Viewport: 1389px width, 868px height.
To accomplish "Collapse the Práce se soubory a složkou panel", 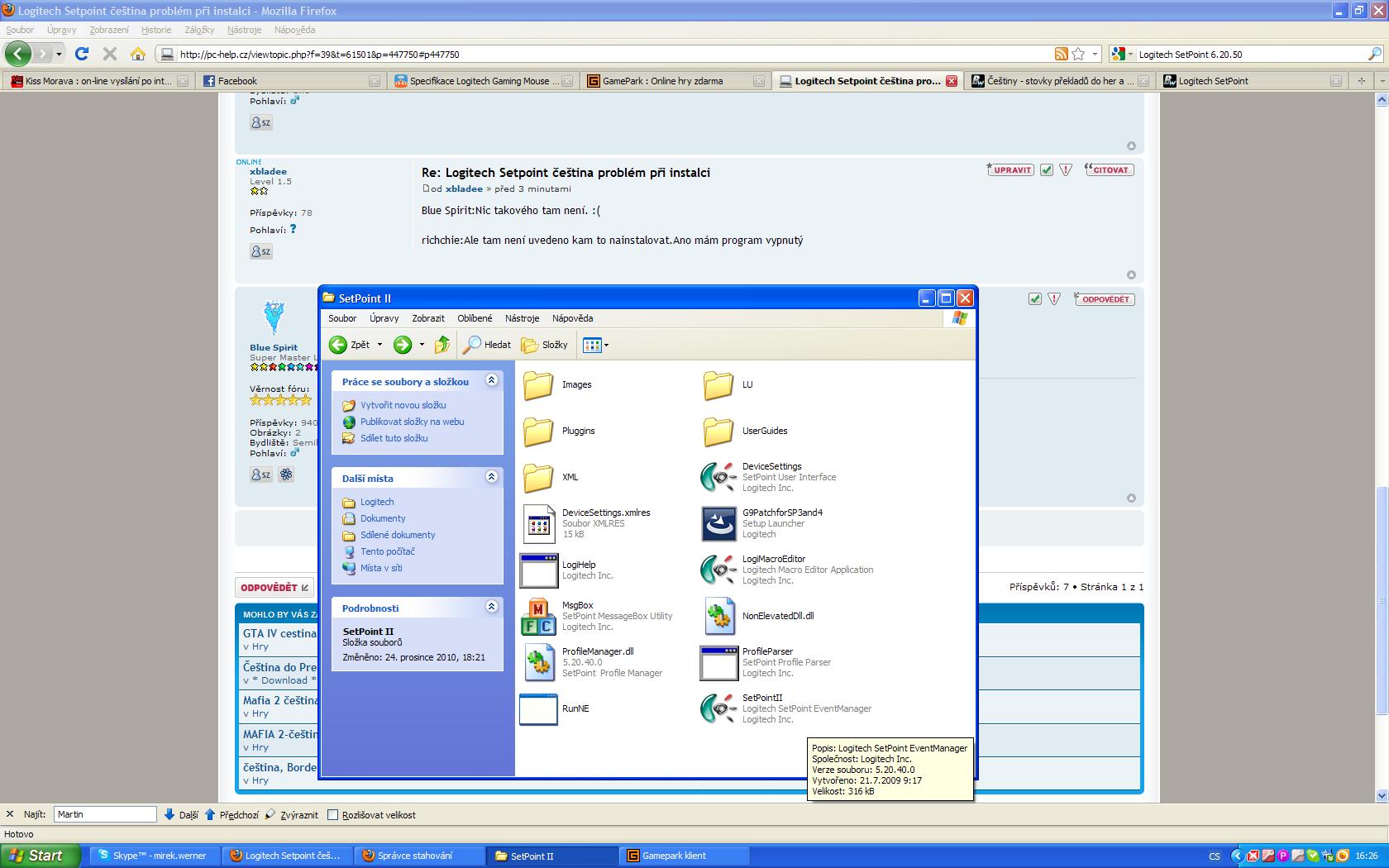I will pos(492,380).
